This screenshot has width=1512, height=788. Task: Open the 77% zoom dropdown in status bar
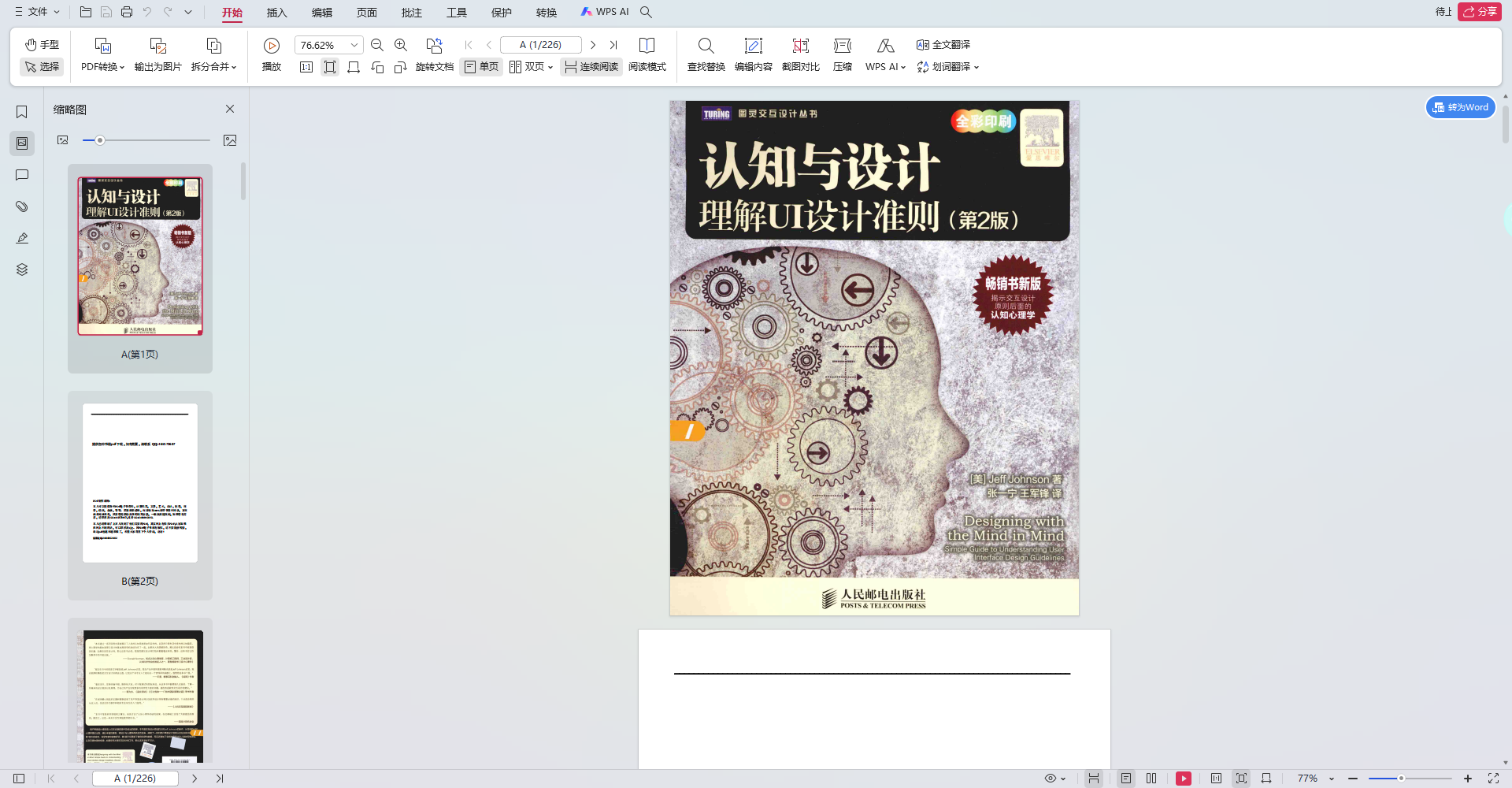coord(1332,779)
